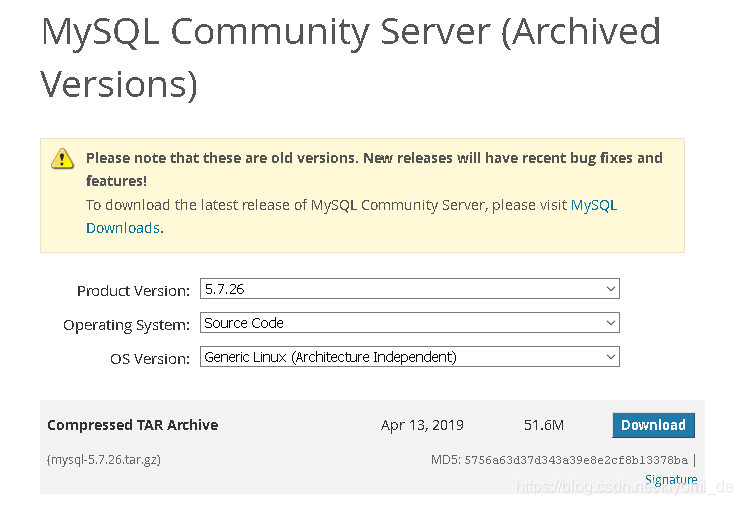The image size is (743, 505).
Task: Open the OS Version Generic Linux dropdown
Action: tap(409, 357)
